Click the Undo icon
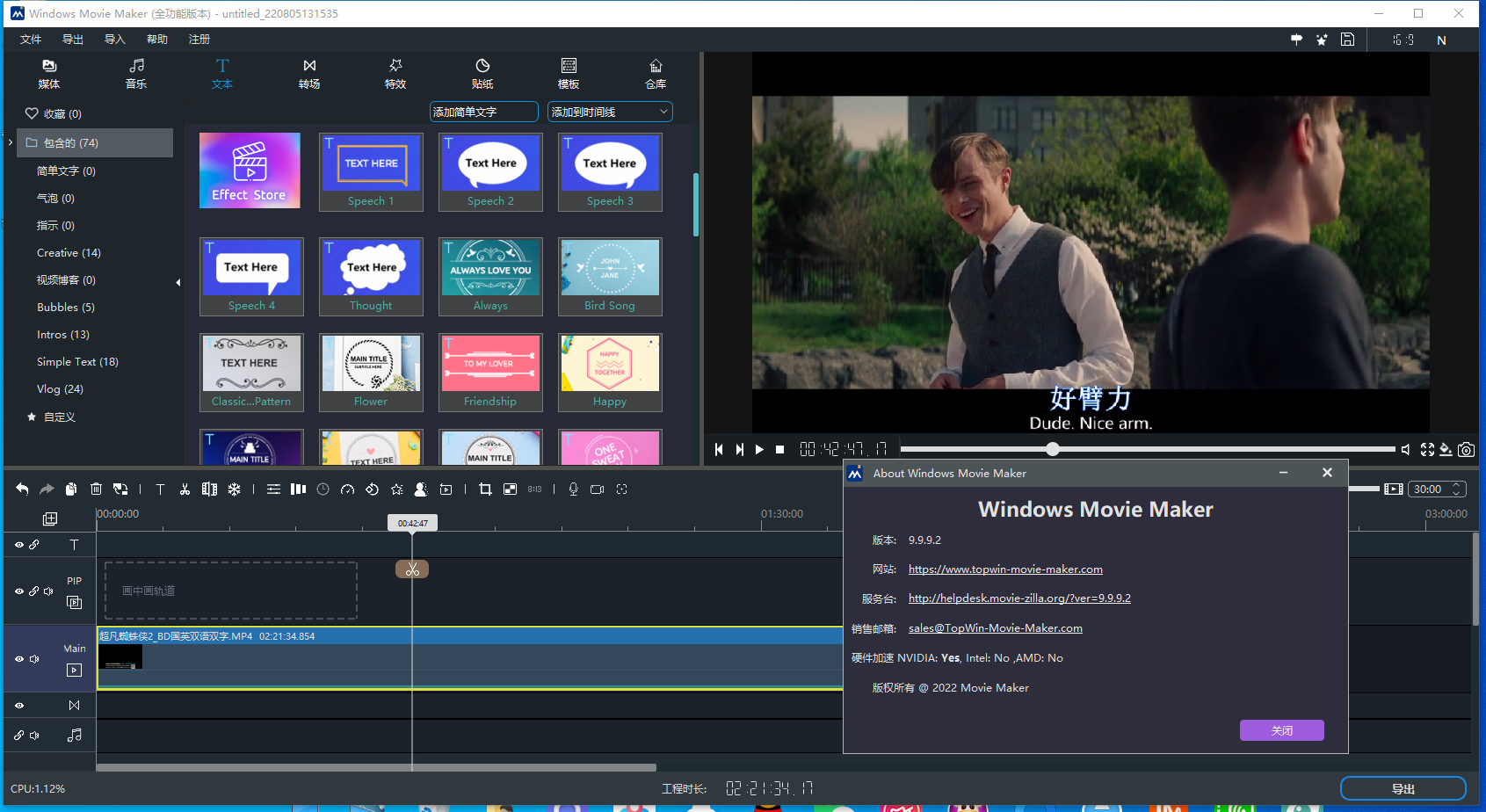Screen dimensions: 1486x812 click(22, 489)
